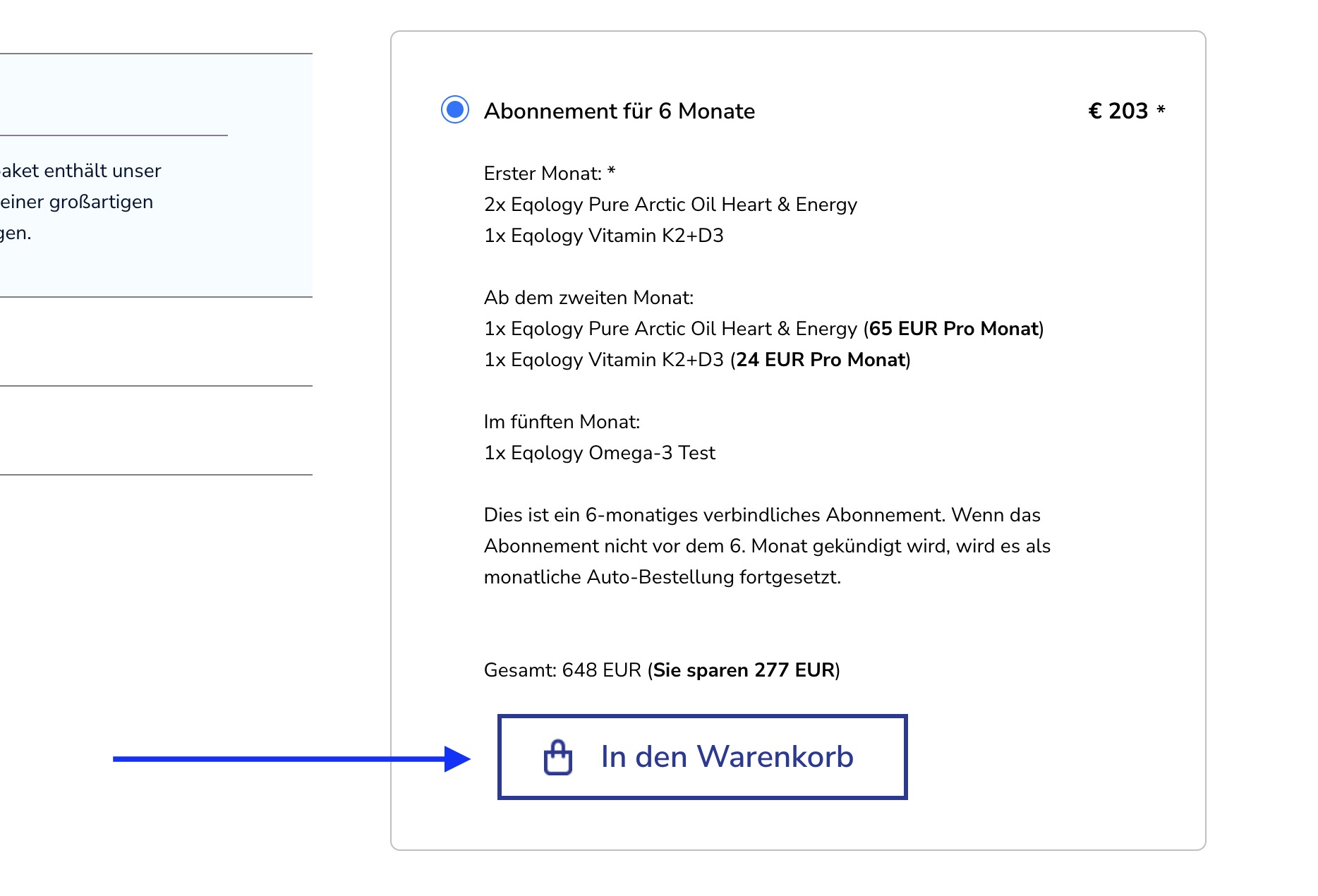The width and height of the screenshot is (1318, 896).
Task: Click the 24 EUR Pro Monat line
Action: point(697,360)
